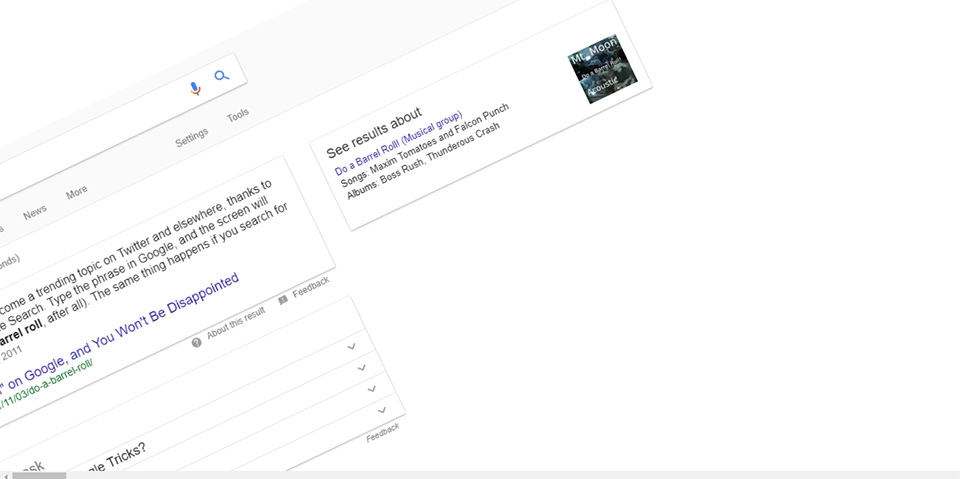The image size is (960, 479).
Task: Follow the Do a Barrel Roll! (Musical group) link
Action: click(x=399, y=143)
